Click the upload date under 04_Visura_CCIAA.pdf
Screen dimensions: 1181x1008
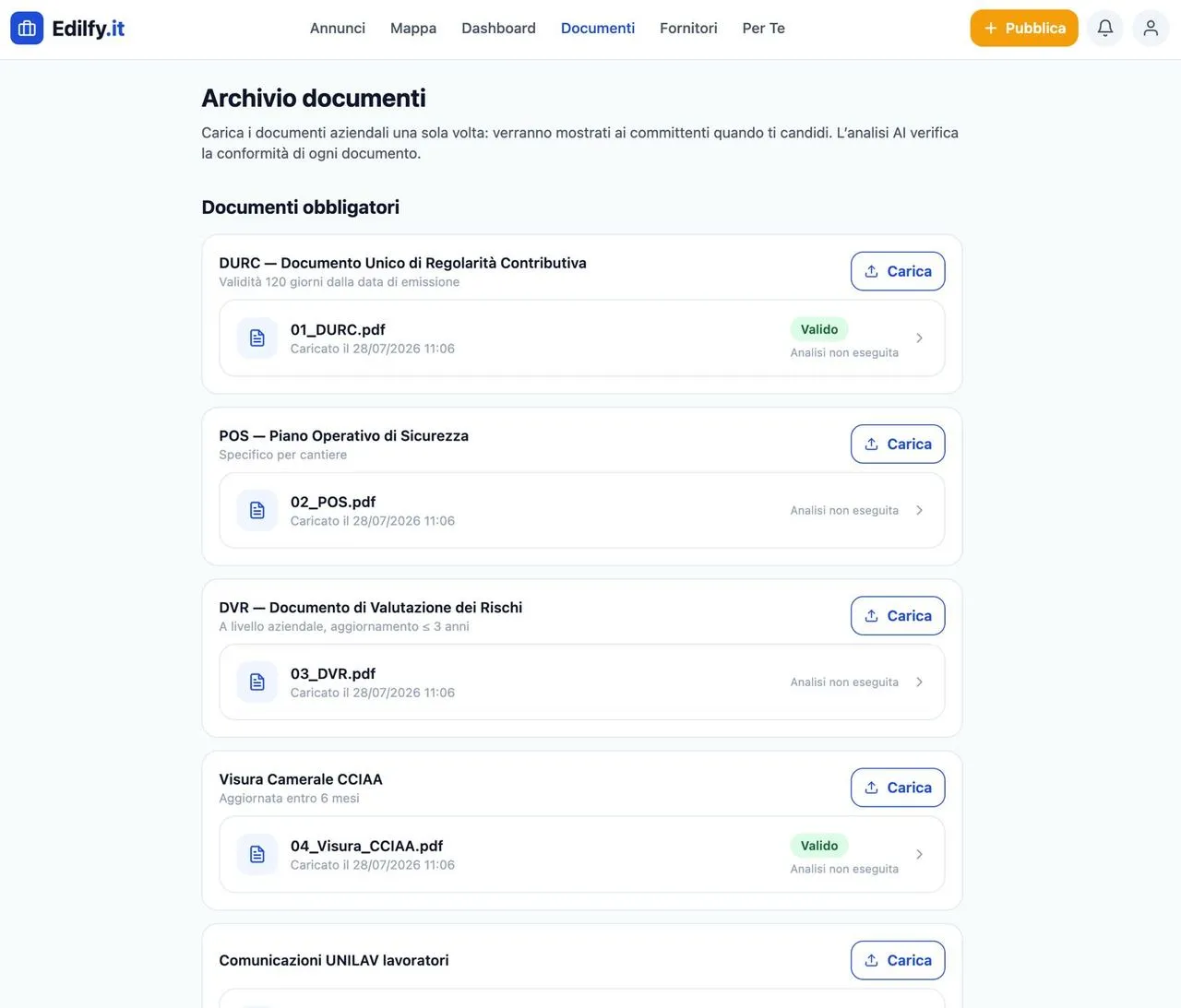(373, 865)
